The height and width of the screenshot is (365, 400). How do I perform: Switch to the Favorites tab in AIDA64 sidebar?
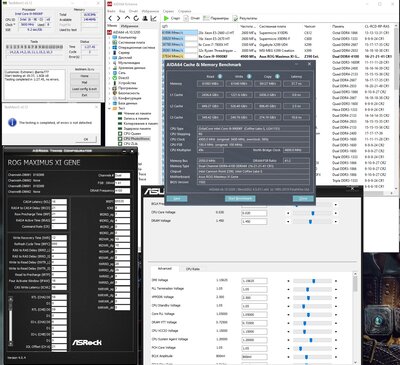(129, 26)
